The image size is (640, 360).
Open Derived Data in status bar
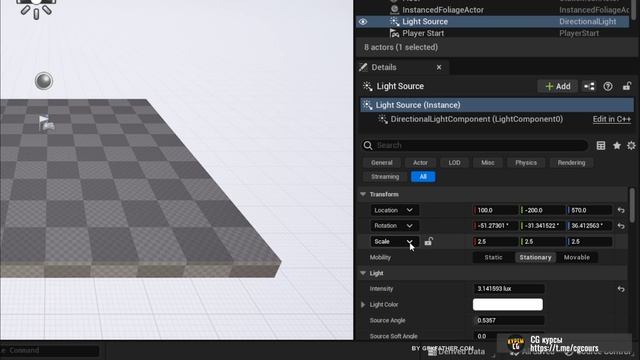[456, 351]
